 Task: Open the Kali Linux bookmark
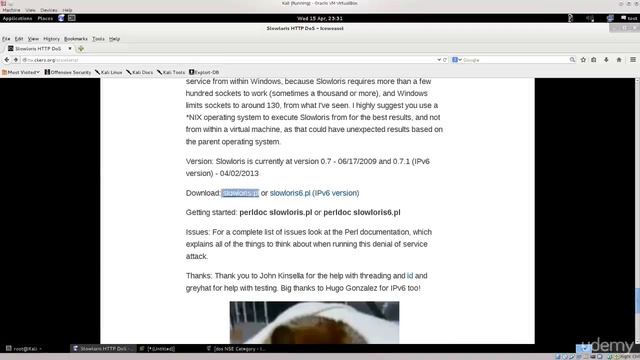click(x=109, y=72)
